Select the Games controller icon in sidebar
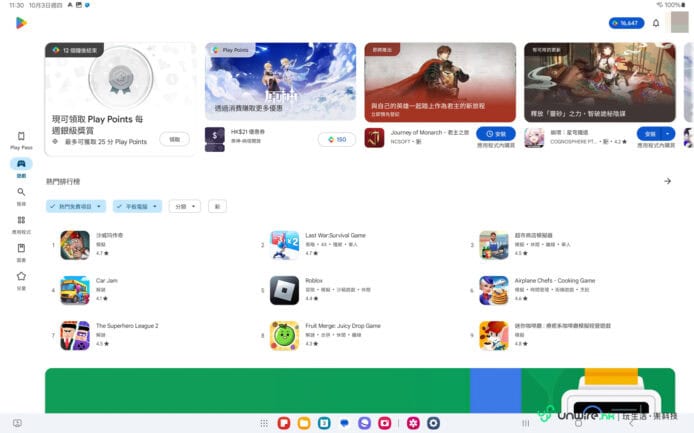Viewport: 694px width, 433px height. pyautogui.click(x=21, y=164)
